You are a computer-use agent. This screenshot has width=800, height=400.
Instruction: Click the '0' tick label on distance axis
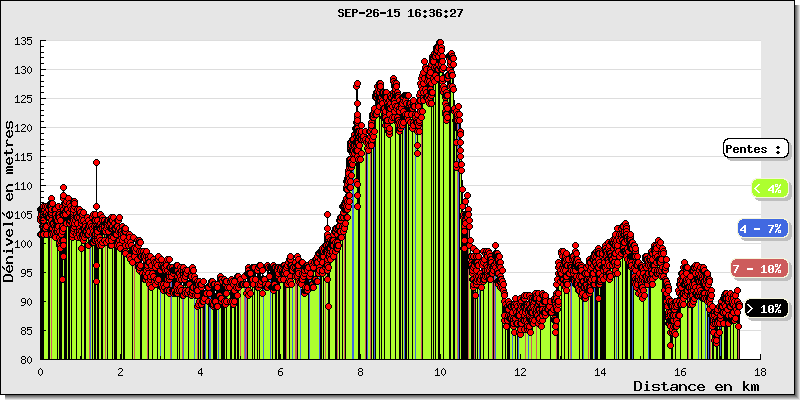click(40, 371)
